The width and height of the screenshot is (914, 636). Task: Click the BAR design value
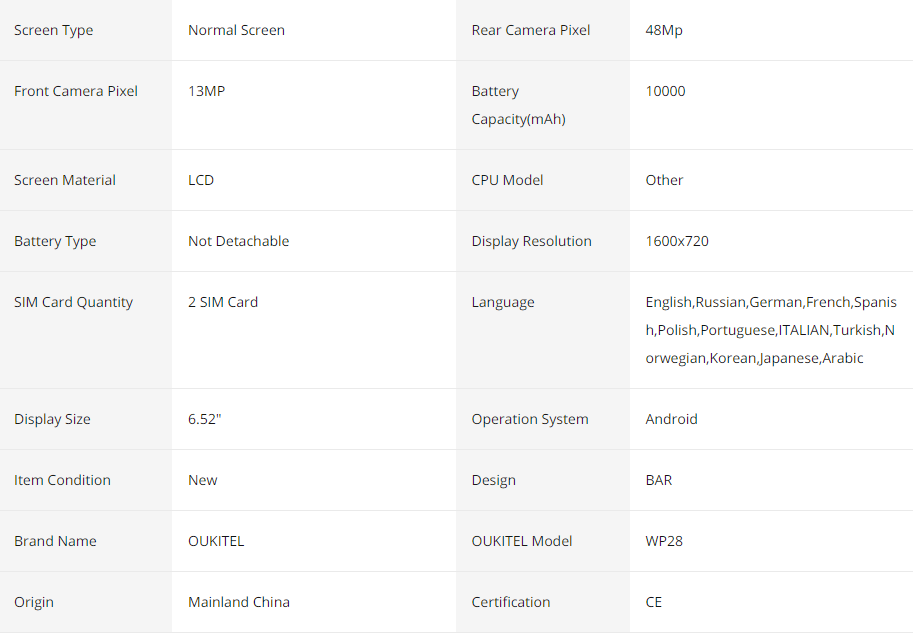(659, 480)
